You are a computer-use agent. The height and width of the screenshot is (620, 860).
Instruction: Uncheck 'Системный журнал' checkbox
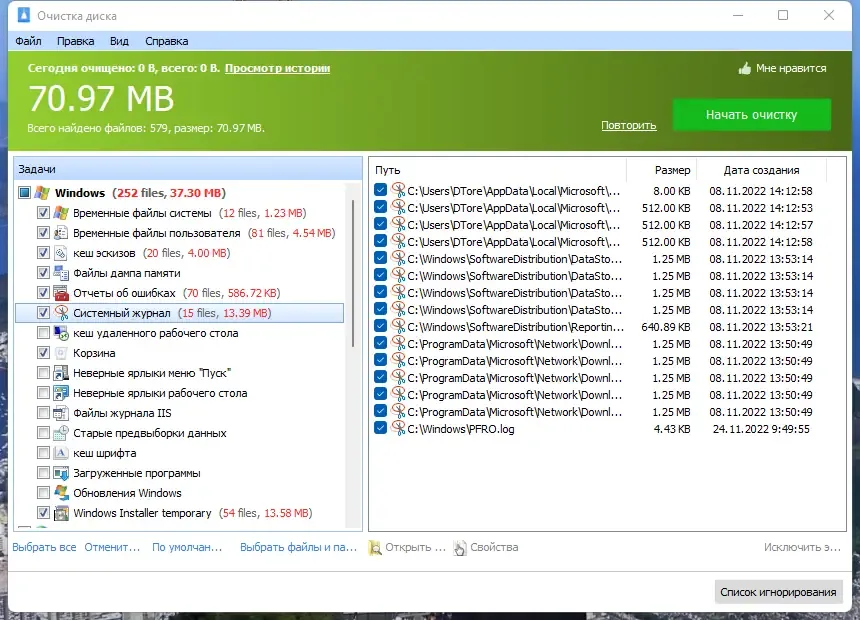coord(43,313)
